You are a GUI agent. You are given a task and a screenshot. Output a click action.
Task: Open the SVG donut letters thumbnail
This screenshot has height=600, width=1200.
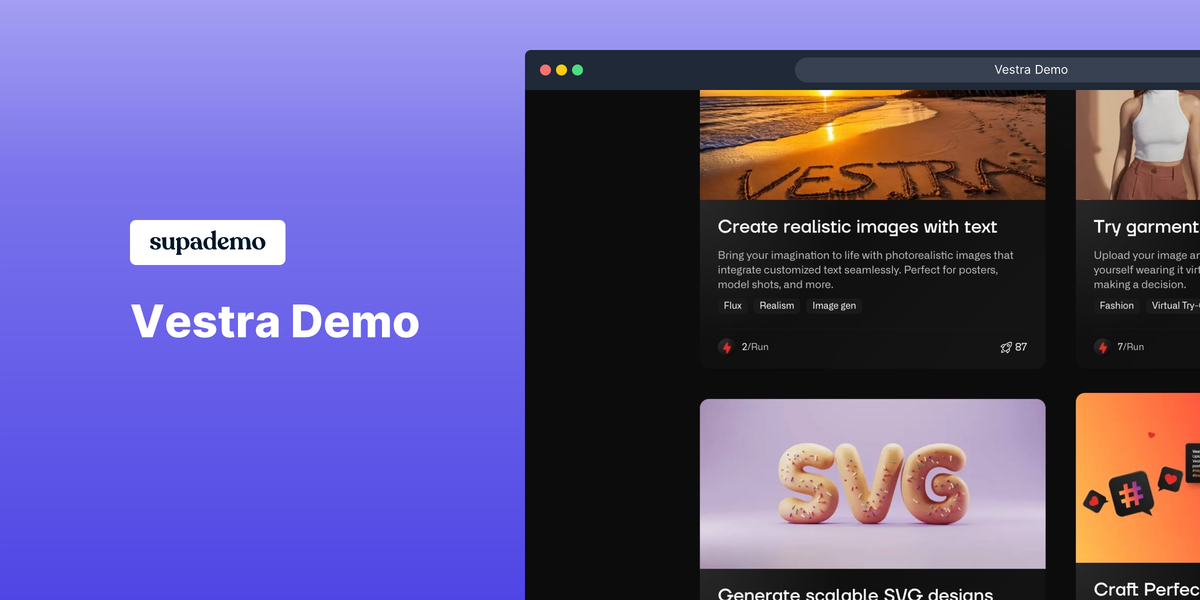872,483
